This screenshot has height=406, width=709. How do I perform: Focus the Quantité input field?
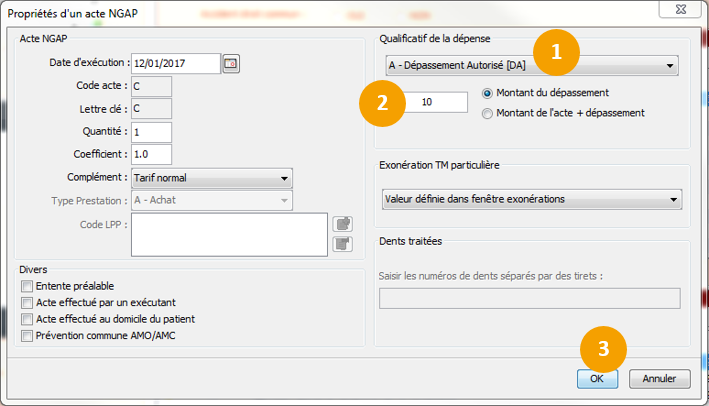[151, 132]
